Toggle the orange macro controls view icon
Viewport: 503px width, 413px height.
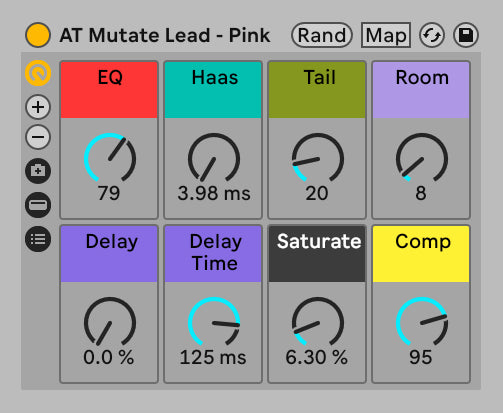38,73
